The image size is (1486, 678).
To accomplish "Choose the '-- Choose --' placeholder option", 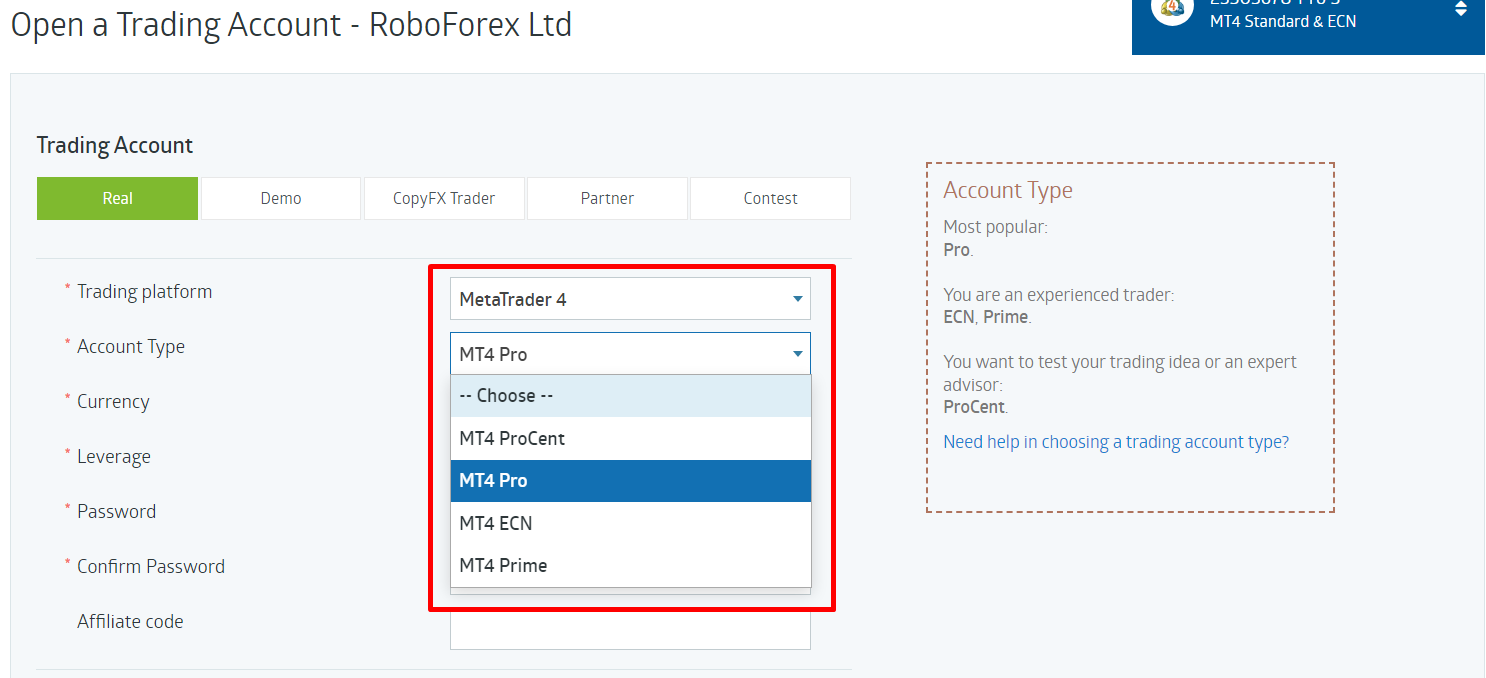I will 630,396.
